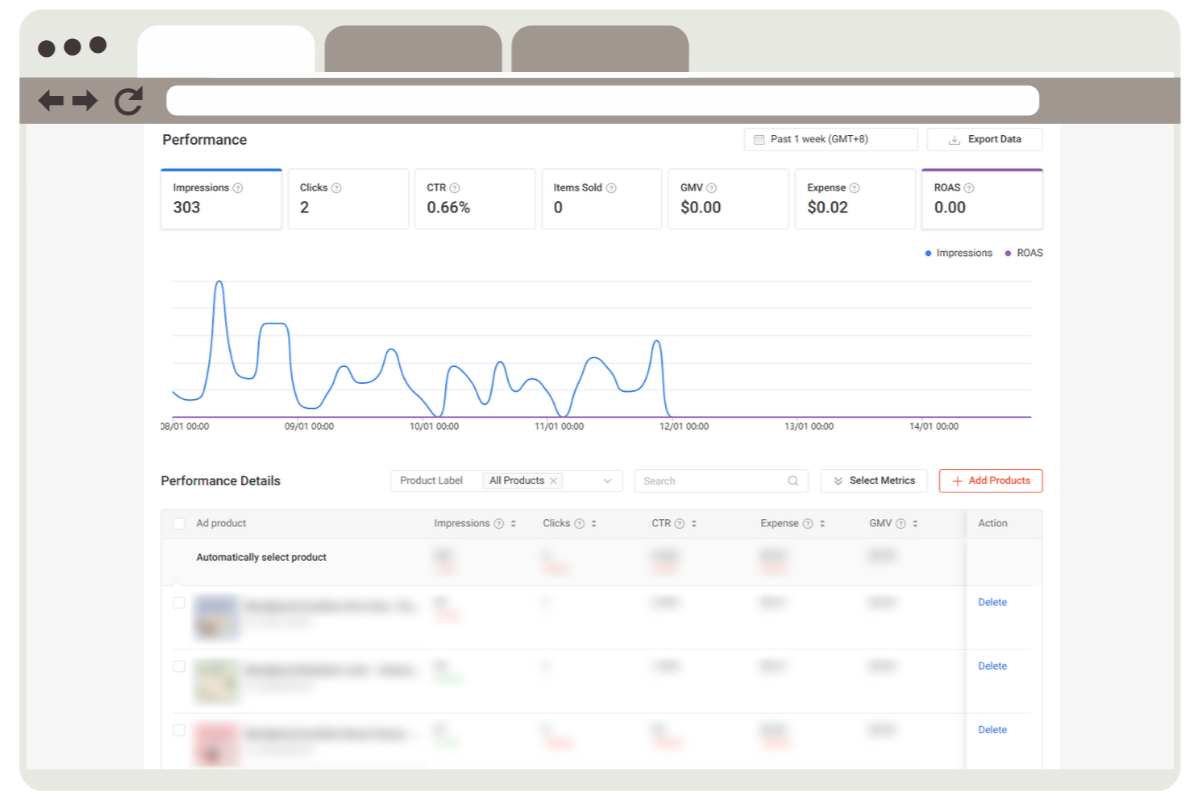
Task: Click the browser forward arrow
Action: 85,100
